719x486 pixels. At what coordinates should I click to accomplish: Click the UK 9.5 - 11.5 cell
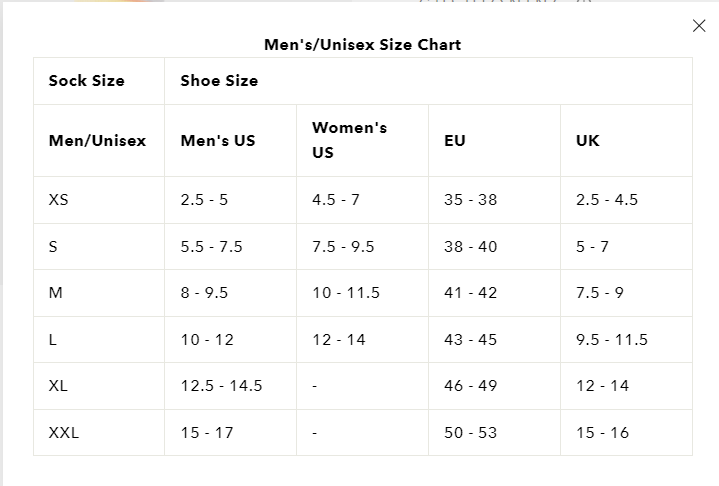[x=611, y=340]
